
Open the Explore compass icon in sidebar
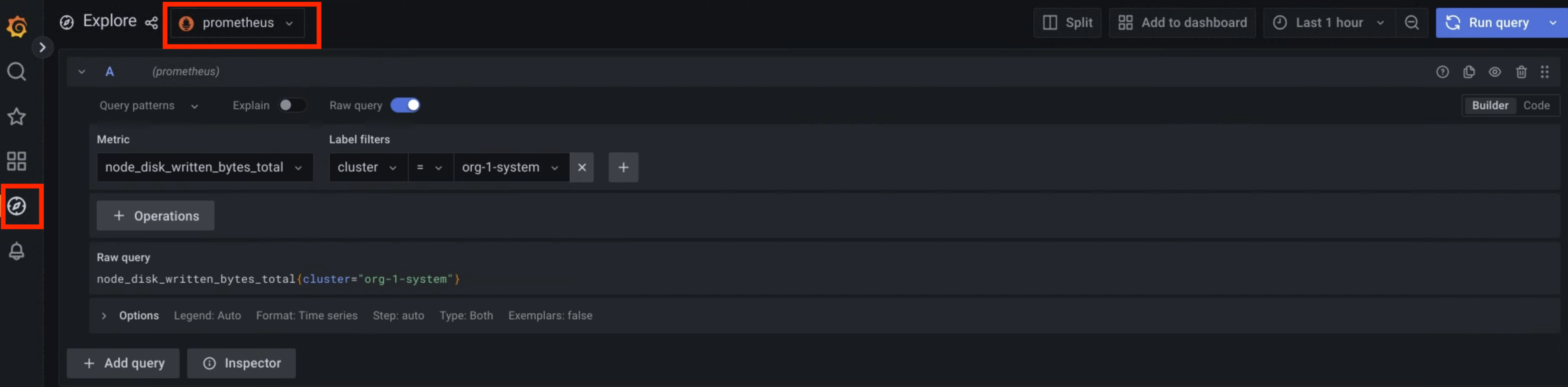17,207
